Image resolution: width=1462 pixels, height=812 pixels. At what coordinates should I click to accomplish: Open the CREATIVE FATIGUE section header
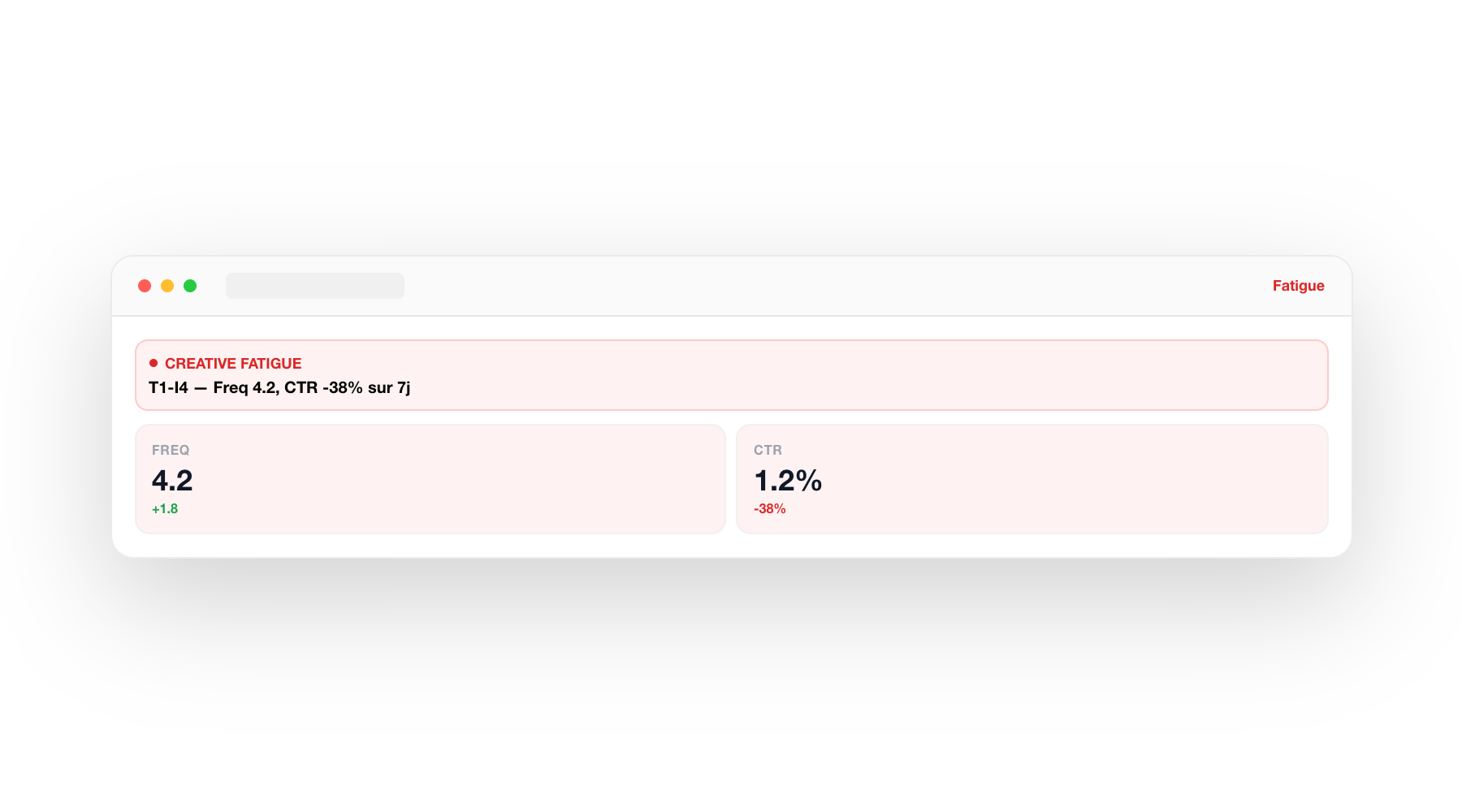coord(233,363)
